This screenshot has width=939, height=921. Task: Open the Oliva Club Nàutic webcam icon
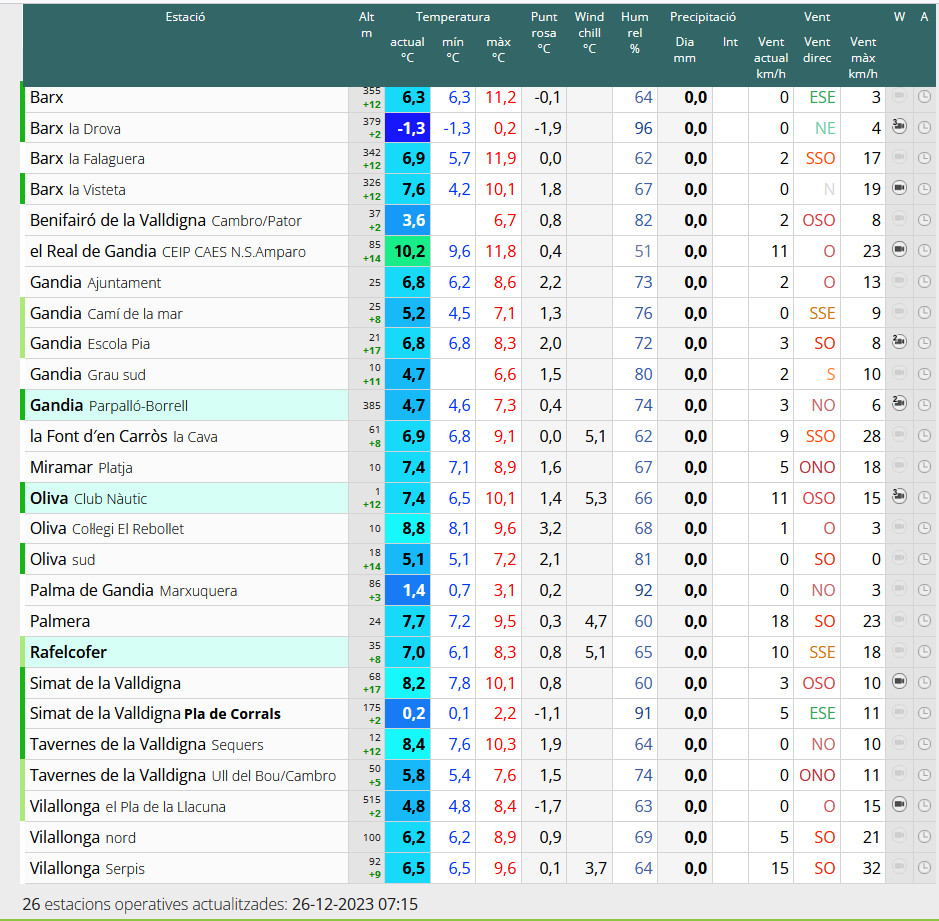pos(899,496)
